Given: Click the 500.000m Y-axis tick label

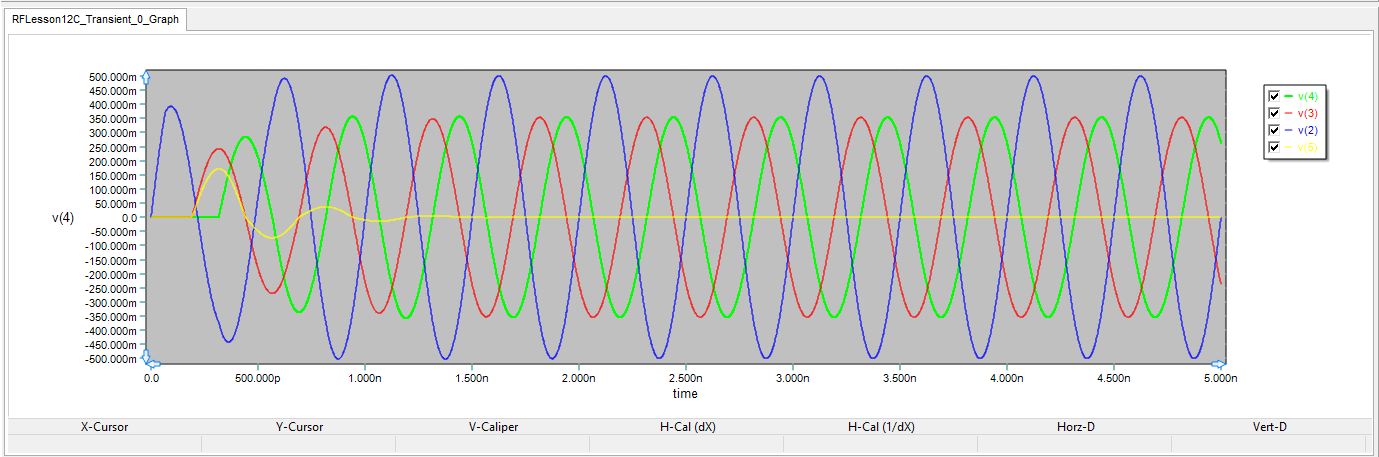Looking at the screenshot, I should [x=114, y=77].
